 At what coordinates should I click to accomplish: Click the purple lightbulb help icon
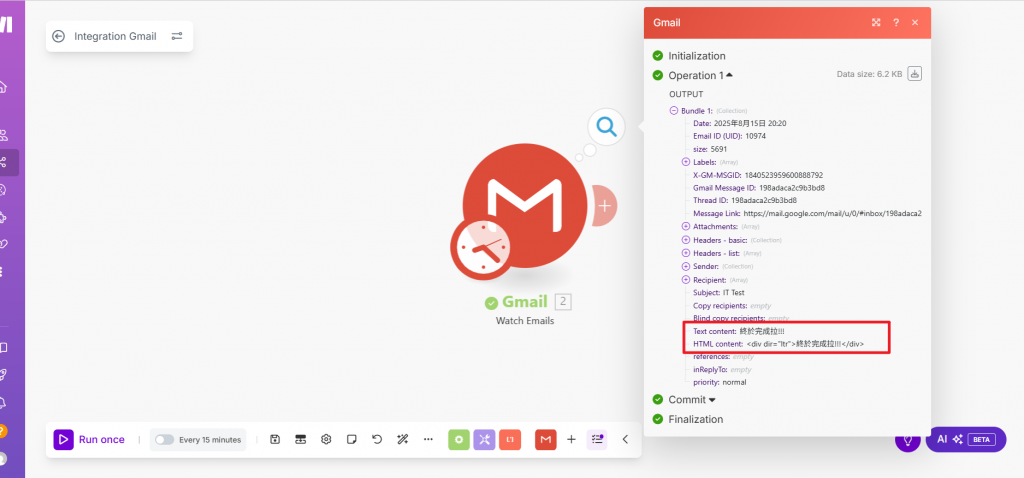[908, 439]
